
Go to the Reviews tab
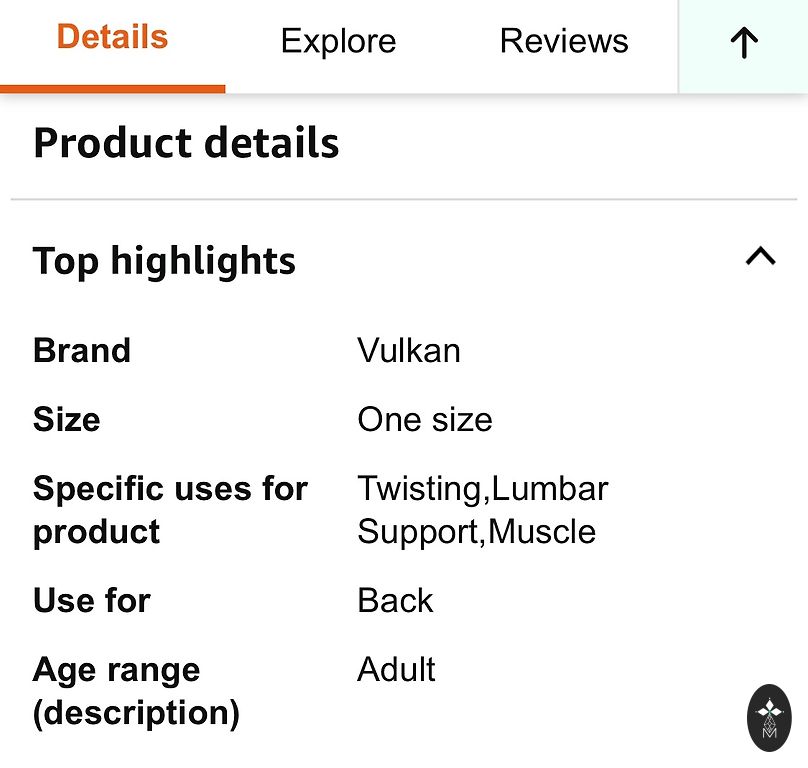564,41
